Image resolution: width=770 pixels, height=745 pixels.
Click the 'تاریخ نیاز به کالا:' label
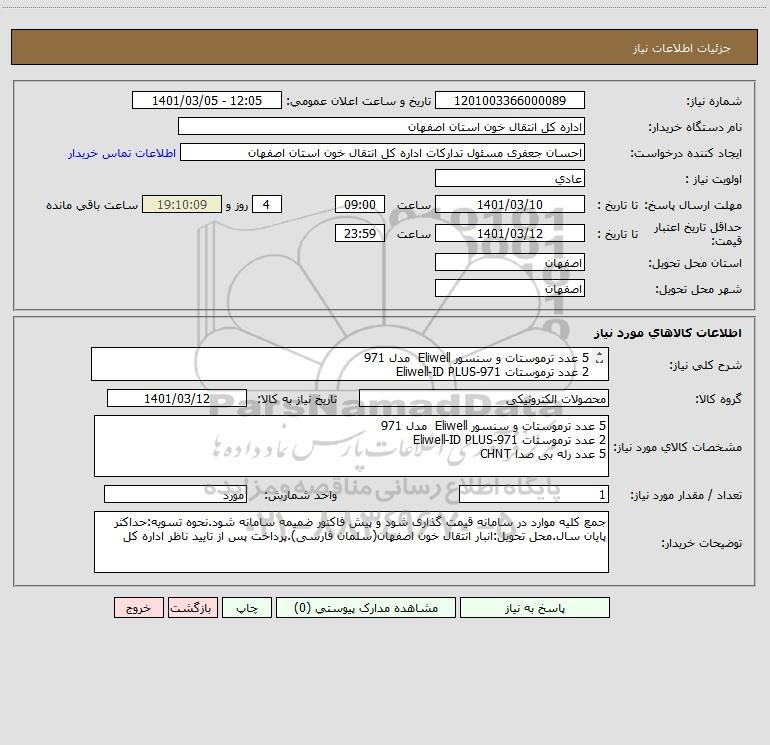coord(297,399)
